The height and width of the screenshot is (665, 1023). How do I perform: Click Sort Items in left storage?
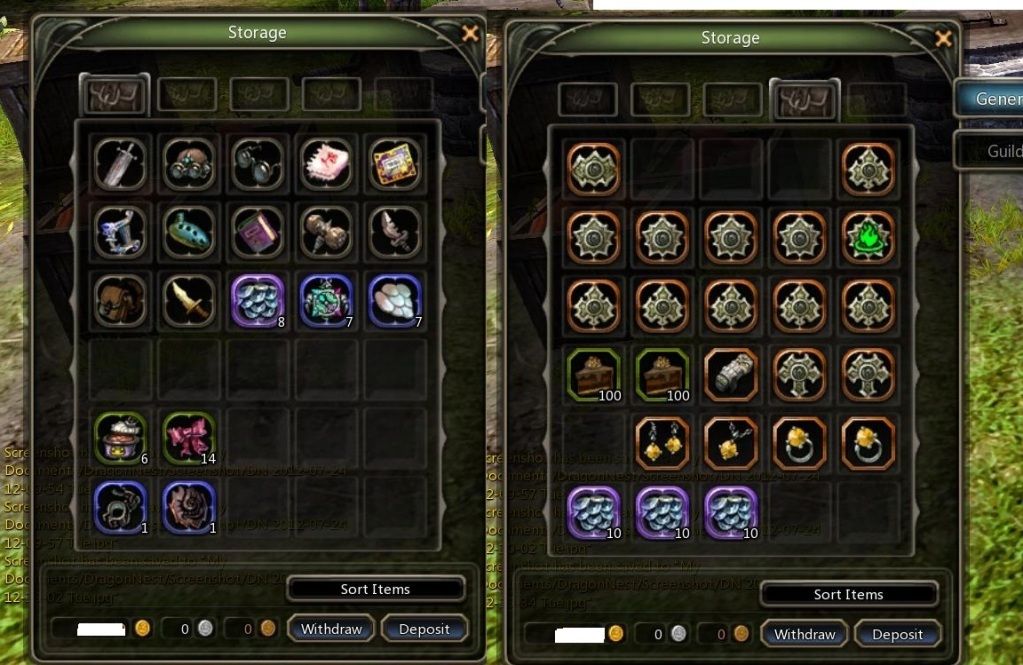(x=375, y=589)
